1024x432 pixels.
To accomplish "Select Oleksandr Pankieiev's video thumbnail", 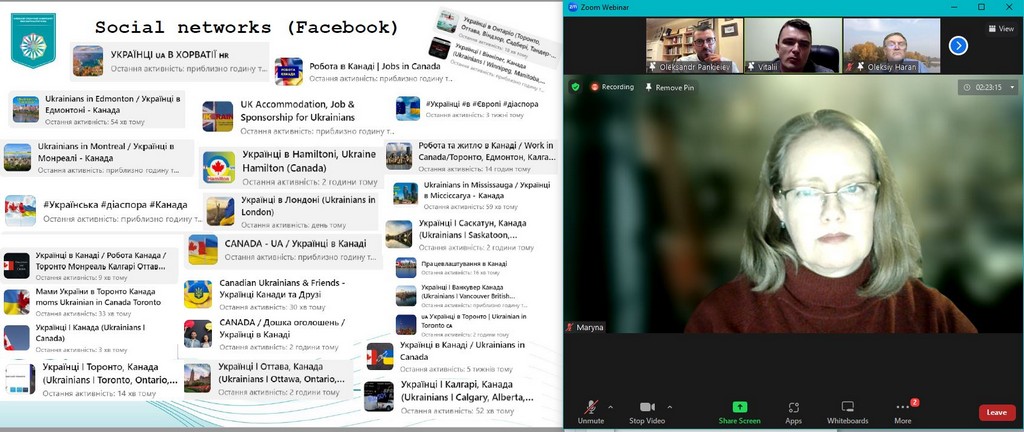I will pyautogui.click(x=693, y=45).
